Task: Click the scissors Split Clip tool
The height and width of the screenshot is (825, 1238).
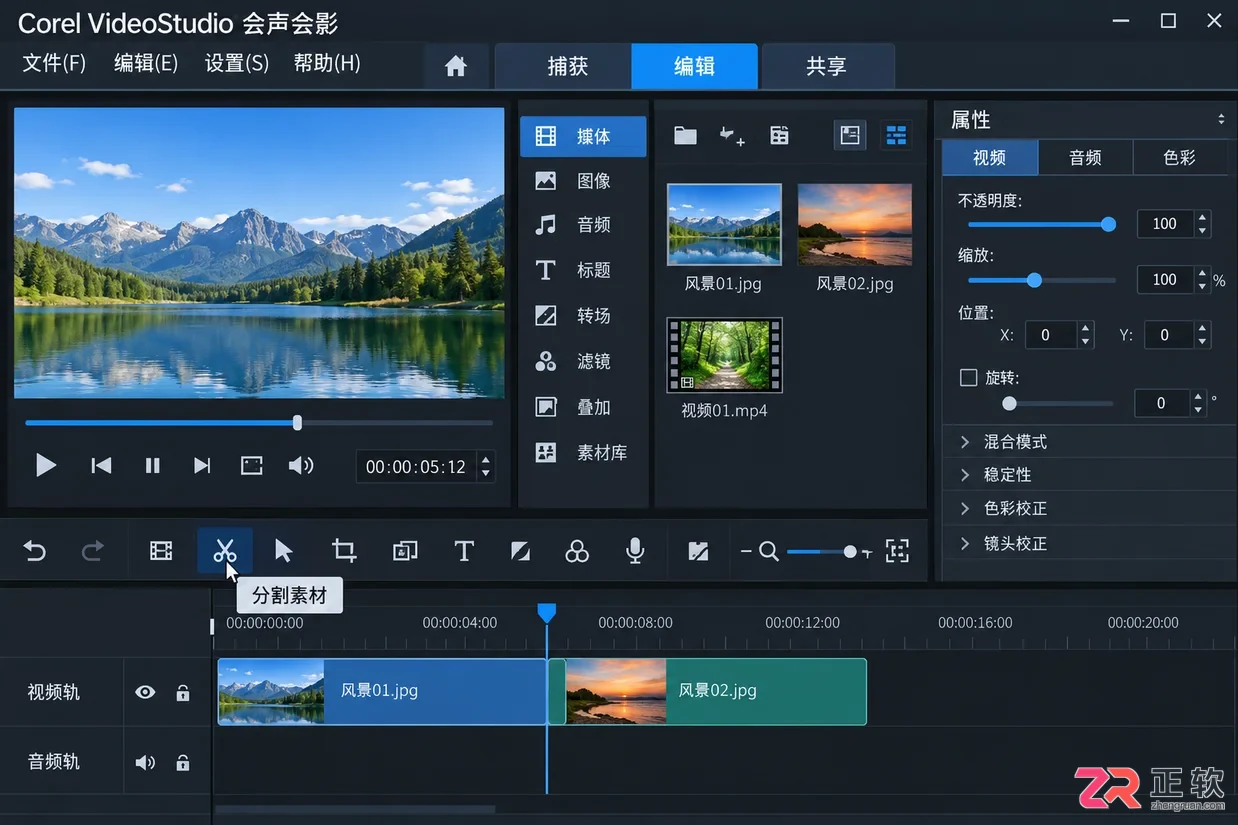Action: point(224,551)
